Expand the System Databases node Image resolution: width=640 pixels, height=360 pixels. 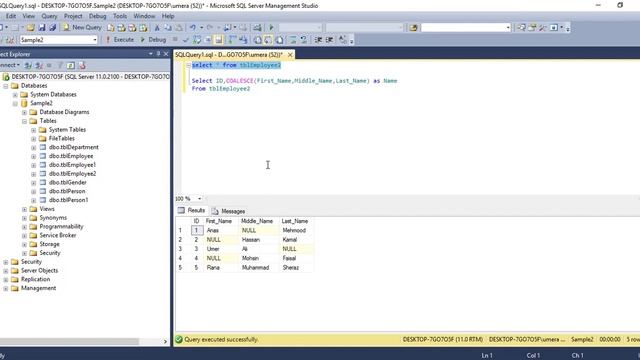[15, 95]
